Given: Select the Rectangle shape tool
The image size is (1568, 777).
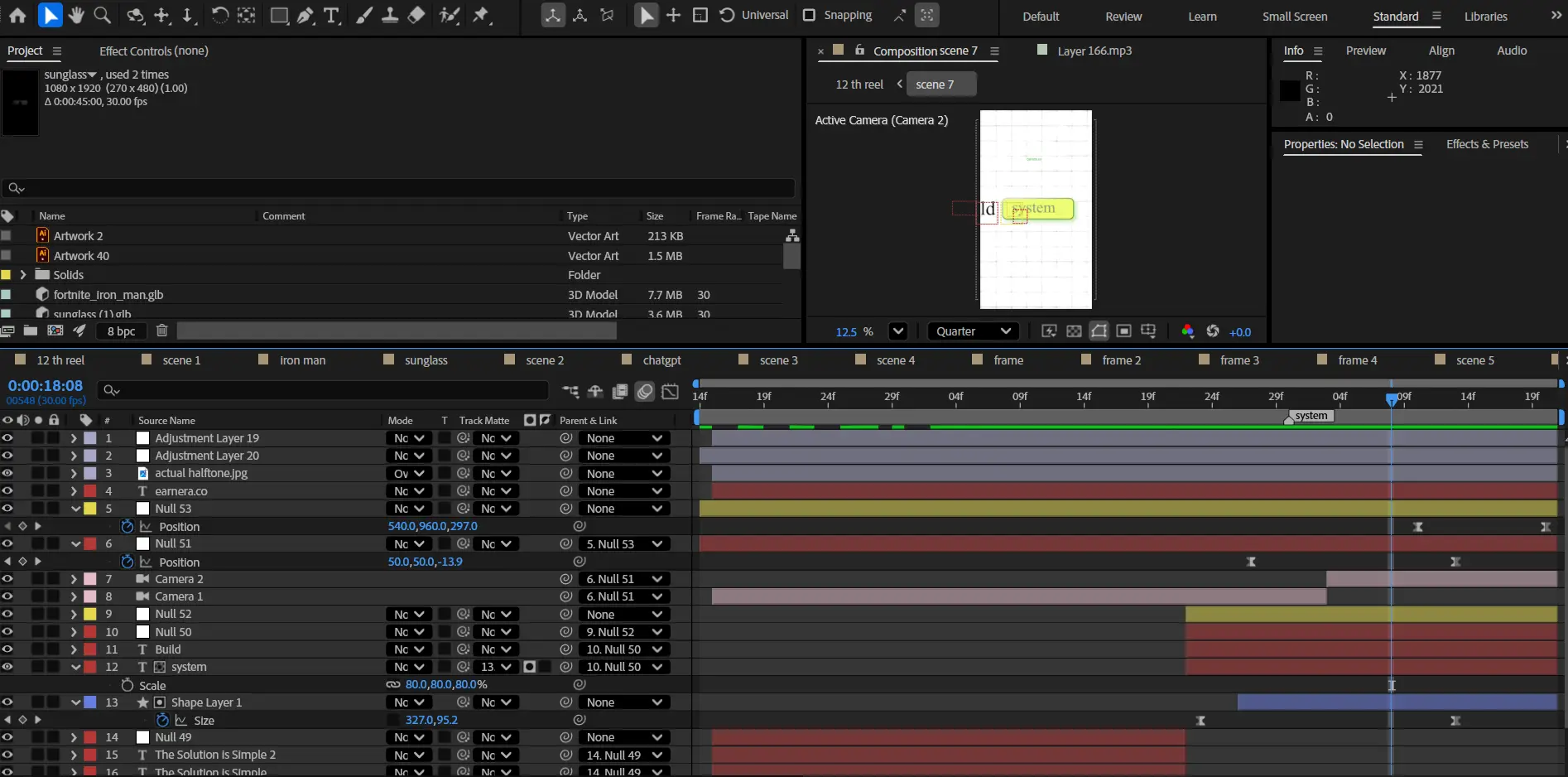Looking at the screenshot, I should 279,15.
